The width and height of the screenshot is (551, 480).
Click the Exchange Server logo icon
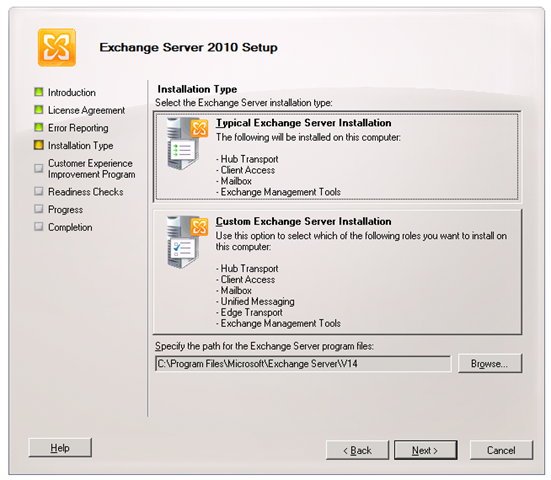(x=57, y=47)
